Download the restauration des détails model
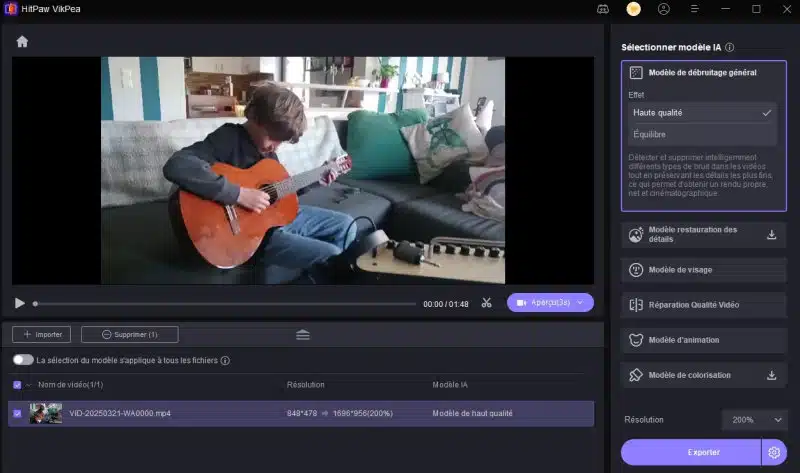This screenshot has height=473, width=800. (x=771, y=235)
